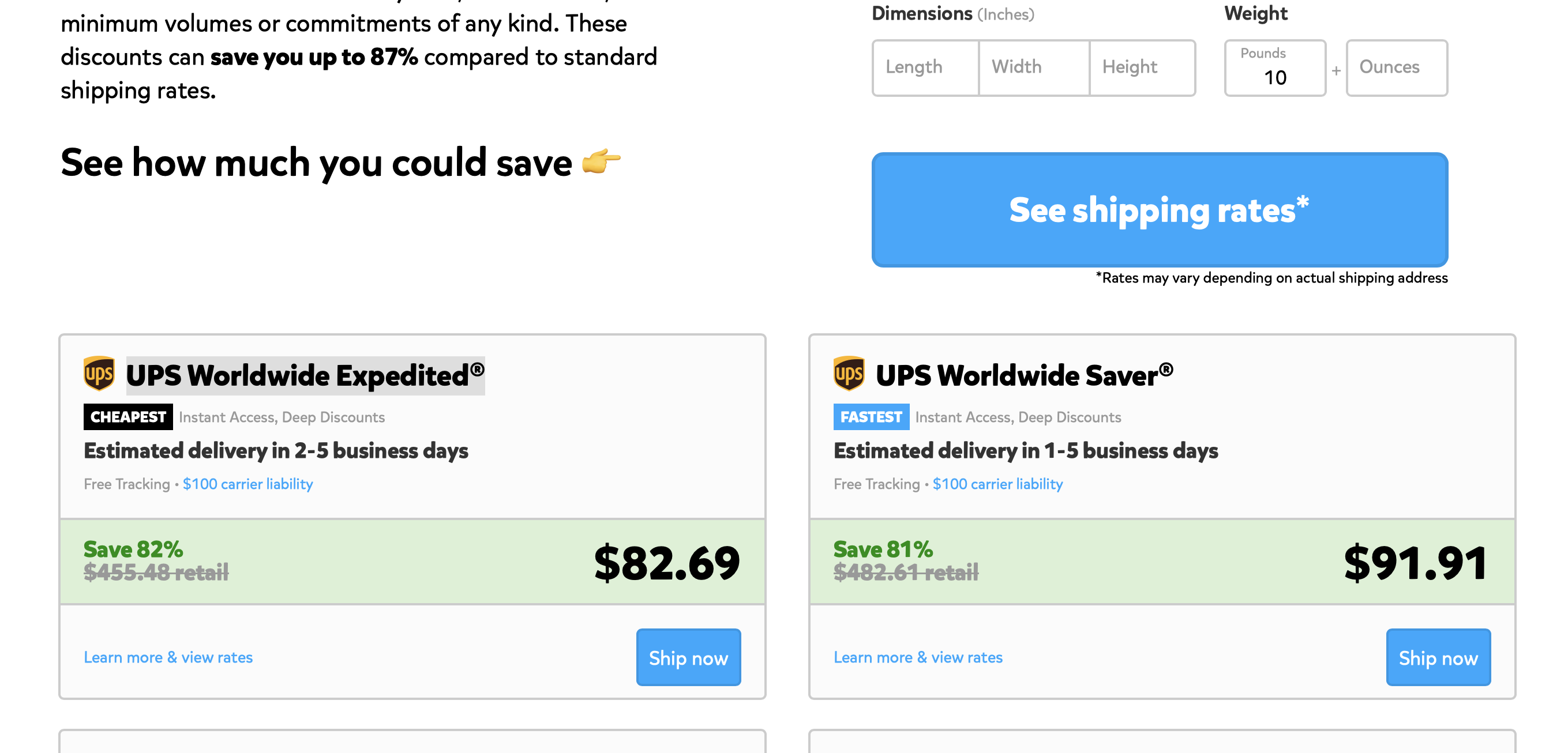Image resolution: width=1568 pixels, height=753 pixels.
Task: Click the UPS Worldwide Expedited title
Action: click(x=305, y=375)
